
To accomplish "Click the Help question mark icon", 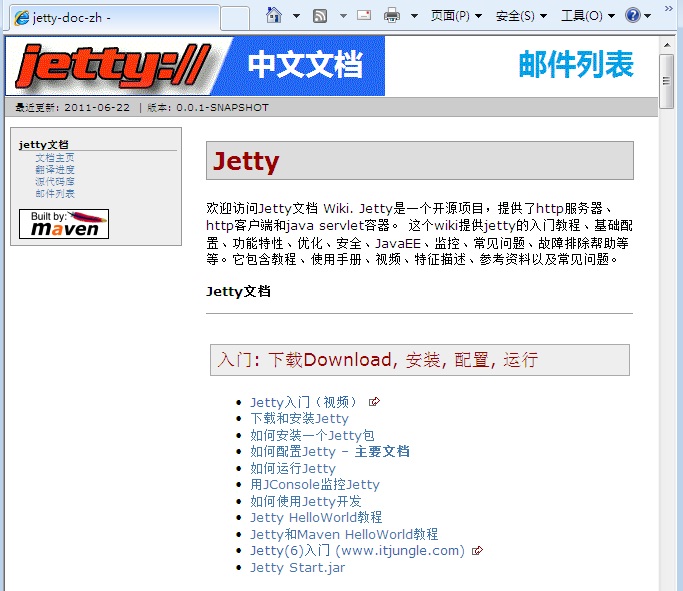I will pyautogui.click(x=632, y=16).
